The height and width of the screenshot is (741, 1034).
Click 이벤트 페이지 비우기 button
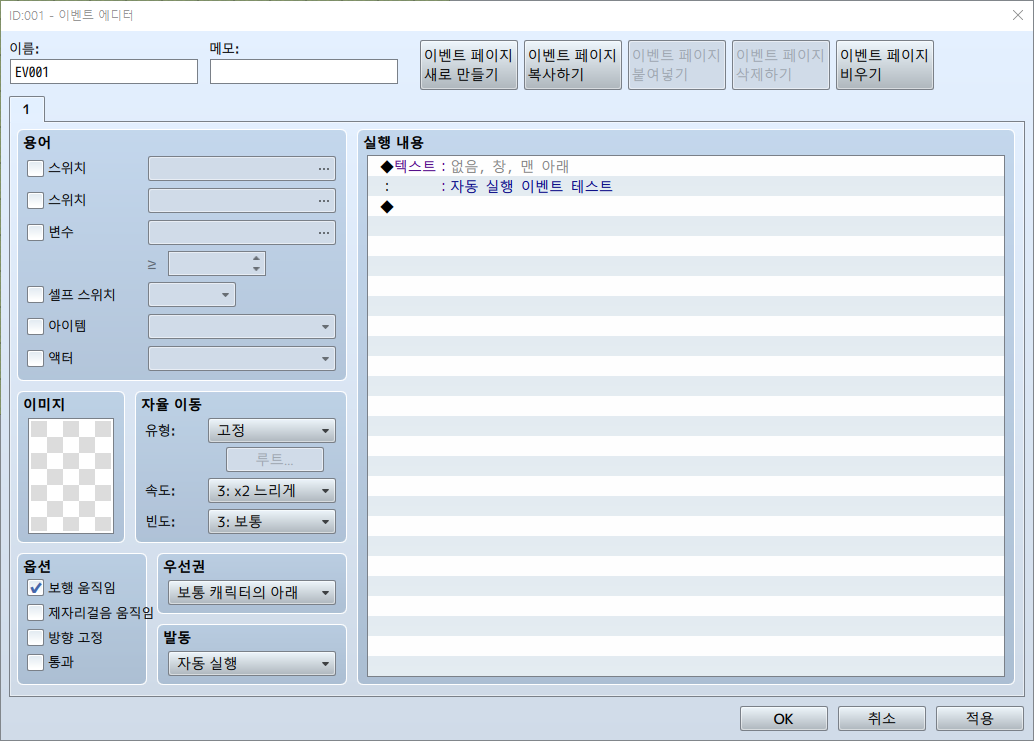click(885, 65)
